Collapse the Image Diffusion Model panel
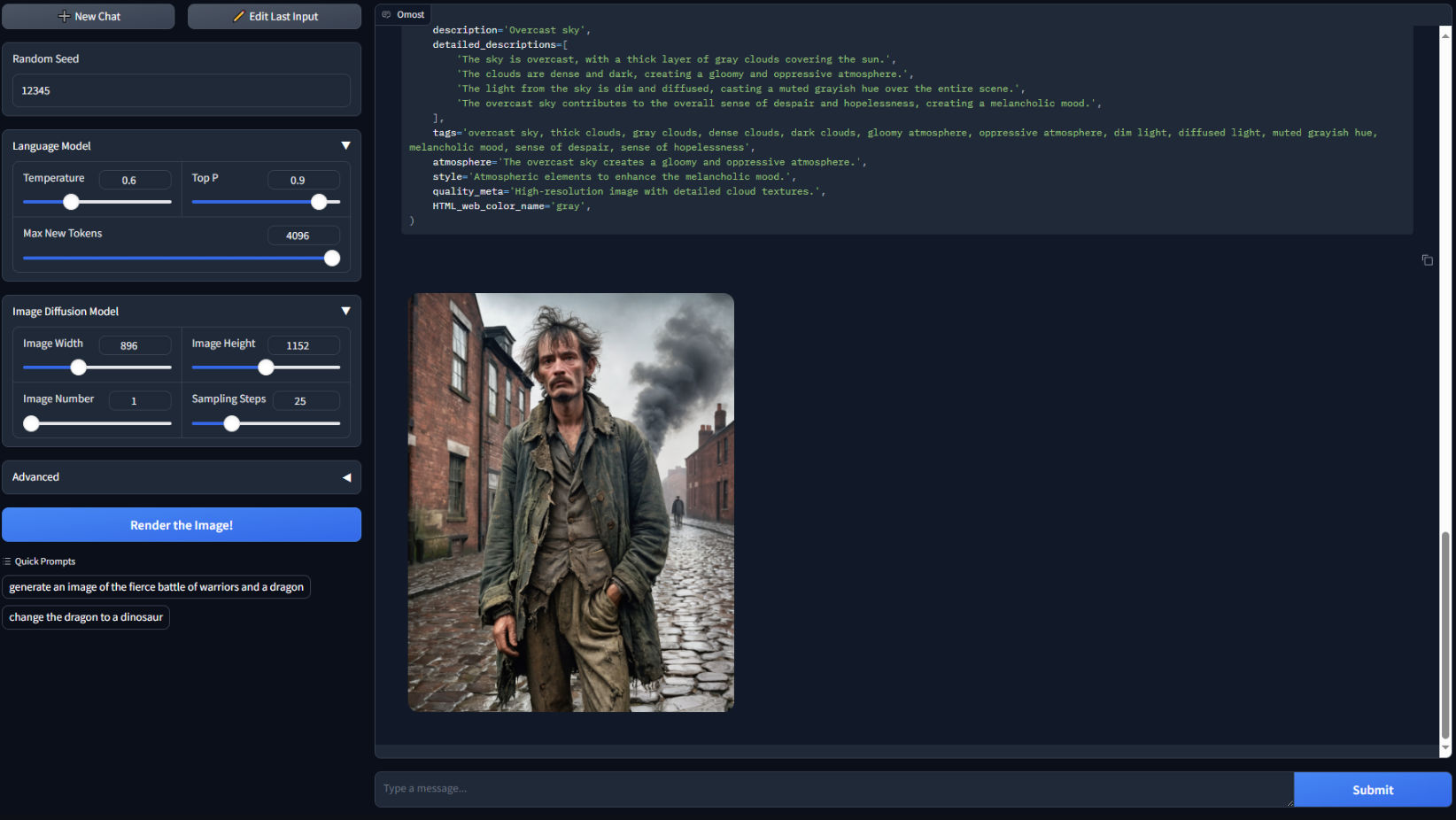This screenshot has width=1456, height=820. (346, 311)
